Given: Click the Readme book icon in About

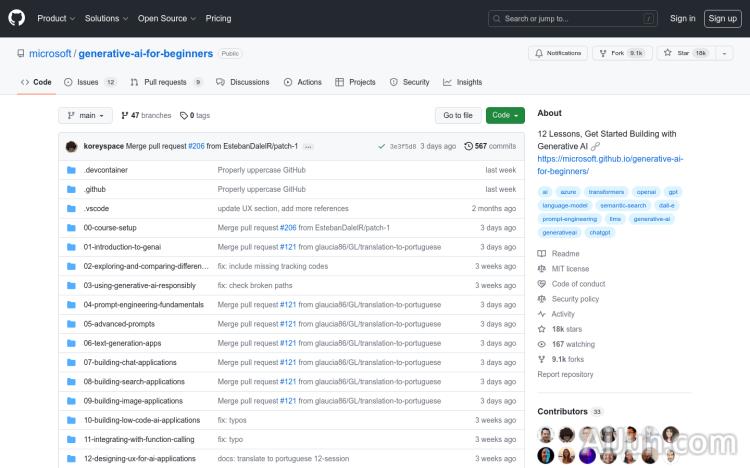Looking at the screenshot, I should point(542,254).
